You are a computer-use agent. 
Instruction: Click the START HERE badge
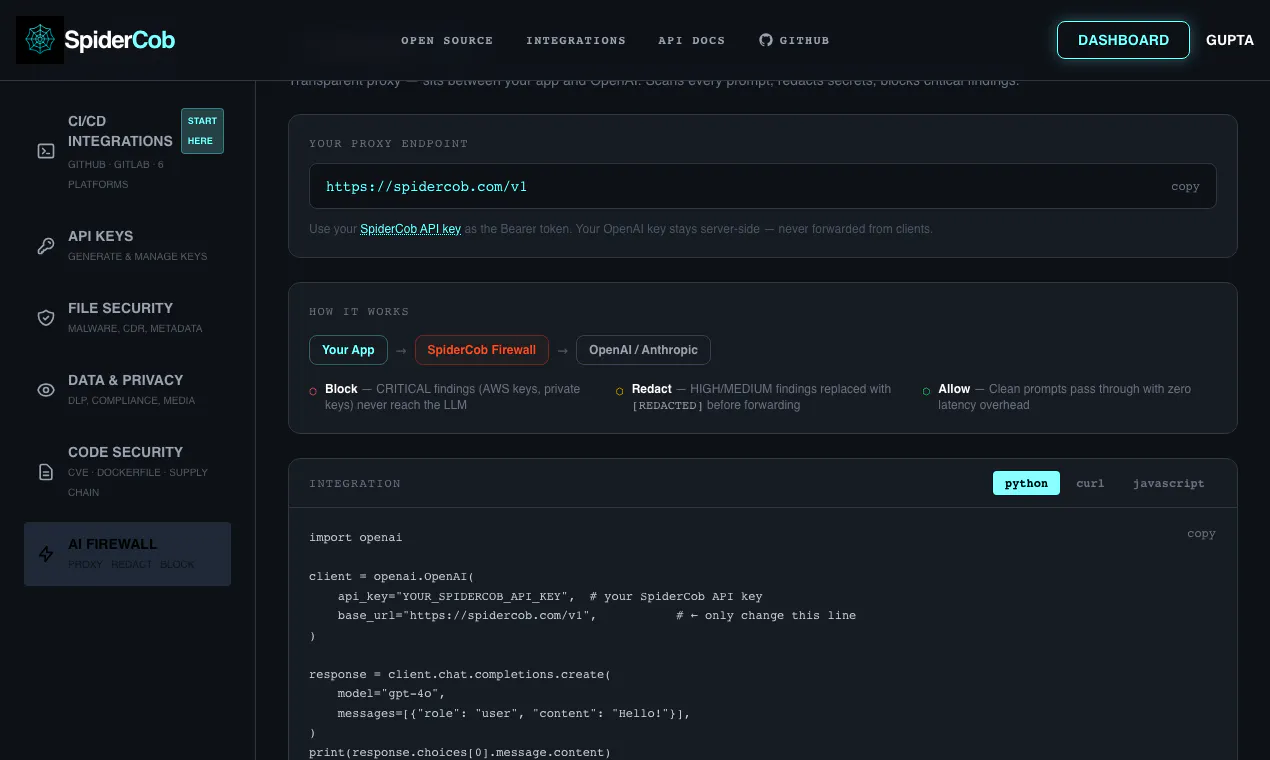(x=202, y=131)
